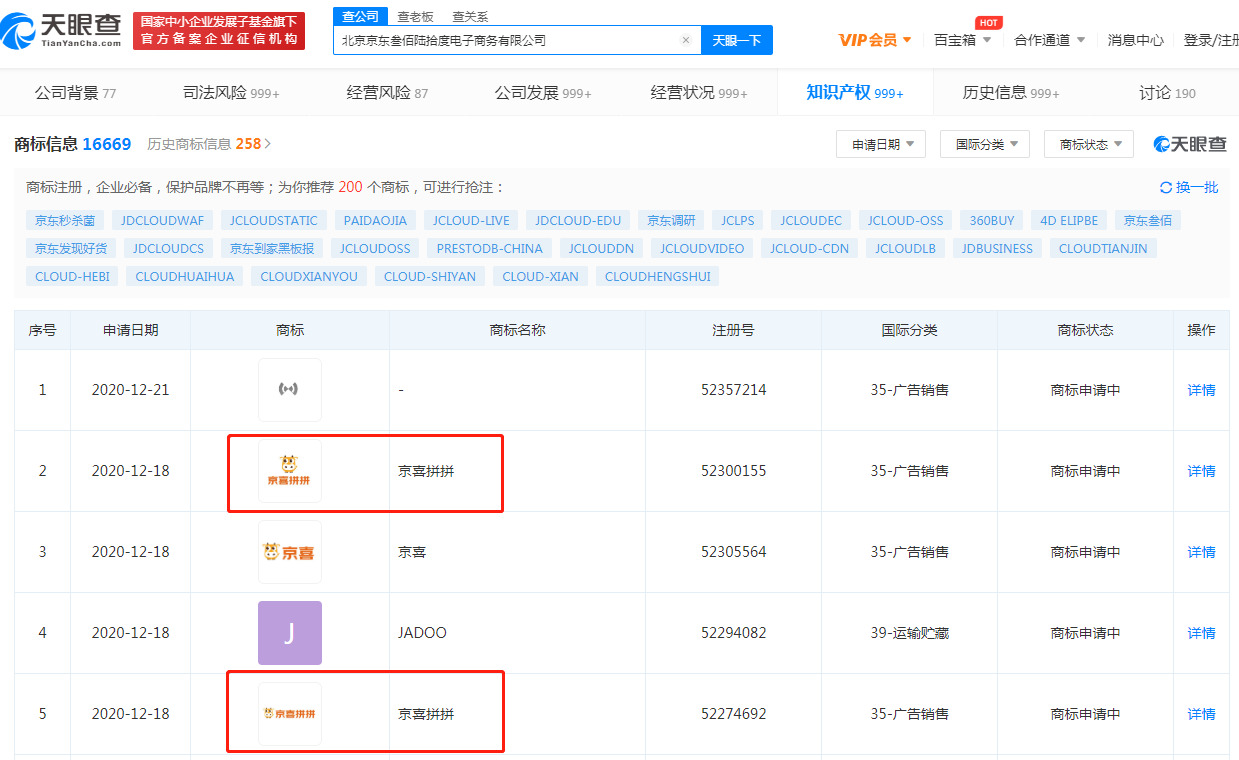Image resolution: width=1239 pixels, height=760 pixels.
Task: Open the purple J JADOO trademark image
Action: [x=290, y=633]
